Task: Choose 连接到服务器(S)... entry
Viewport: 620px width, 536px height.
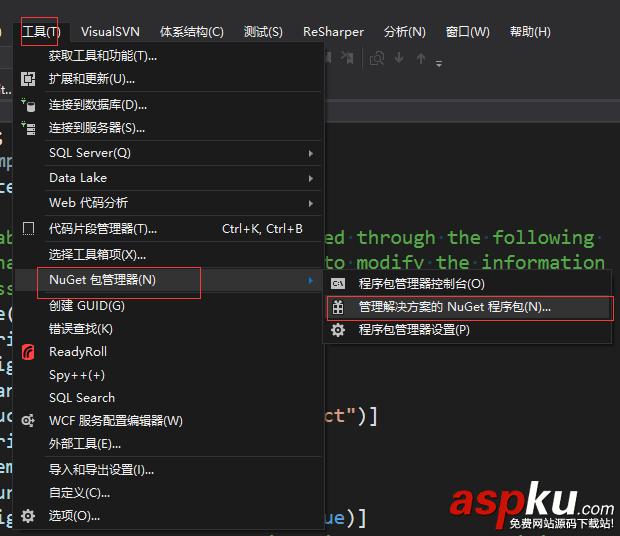Action: (x=96, y=128)
